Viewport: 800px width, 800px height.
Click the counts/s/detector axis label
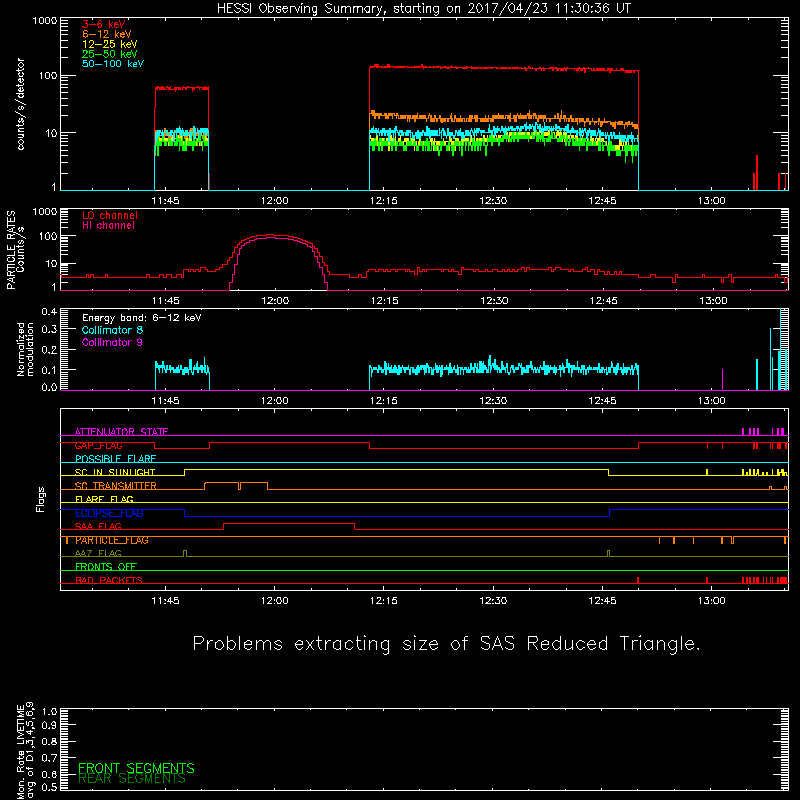pyautogui.click(x=20, y=104)
